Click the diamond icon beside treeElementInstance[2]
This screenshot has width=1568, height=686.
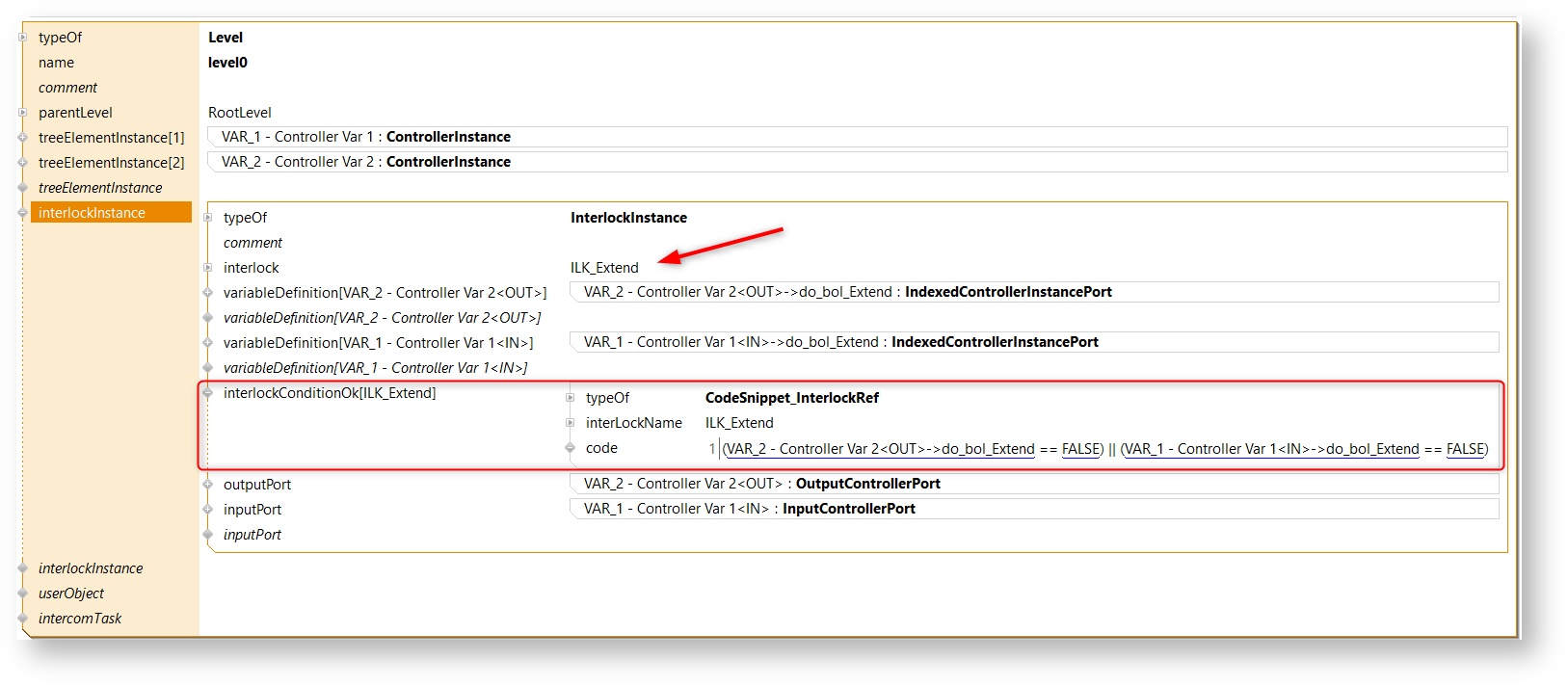[23, 163]
